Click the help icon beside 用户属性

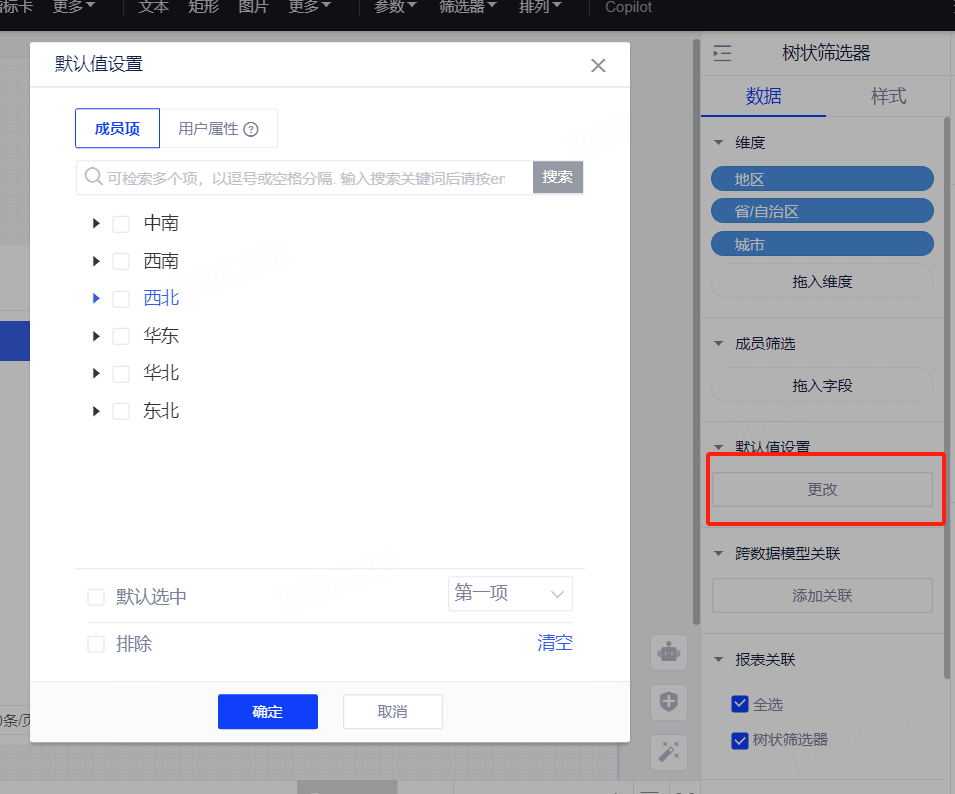(251, 129)
